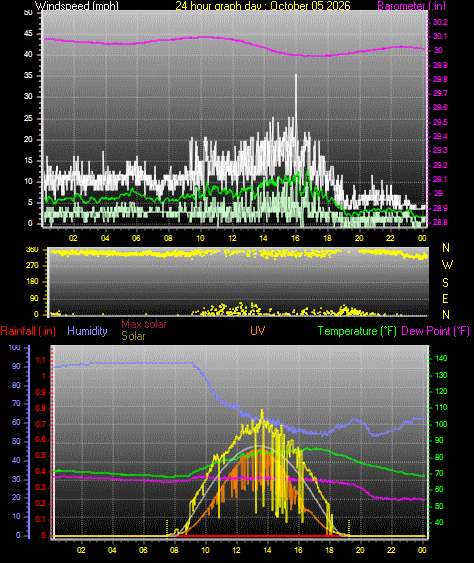Click rainfall axis value "0.7"

tap(41, 424)
